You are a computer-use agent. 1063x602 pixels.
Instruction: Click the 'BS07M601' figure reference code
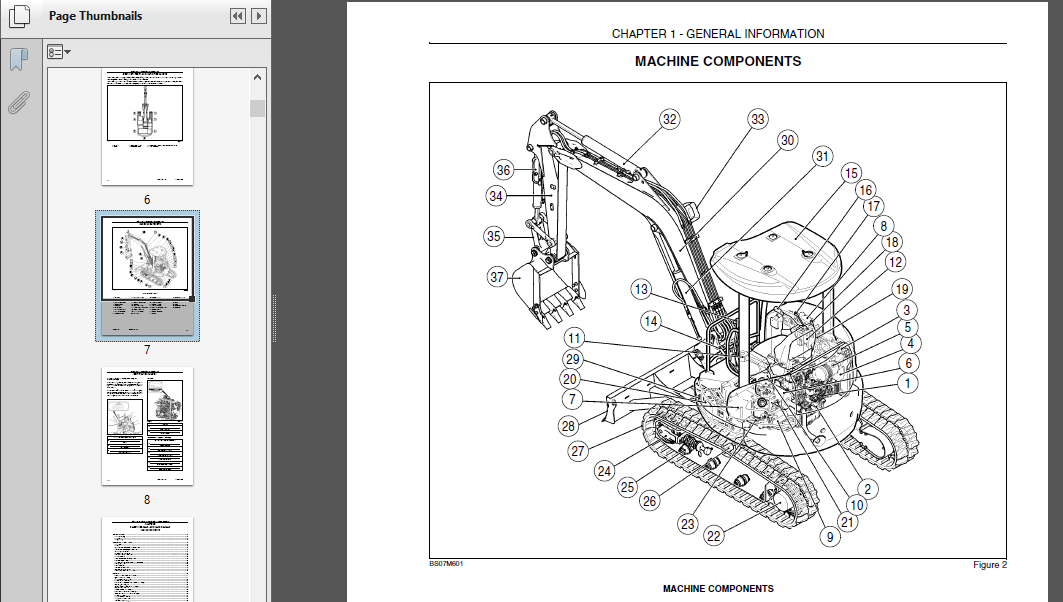click(446, 563)
